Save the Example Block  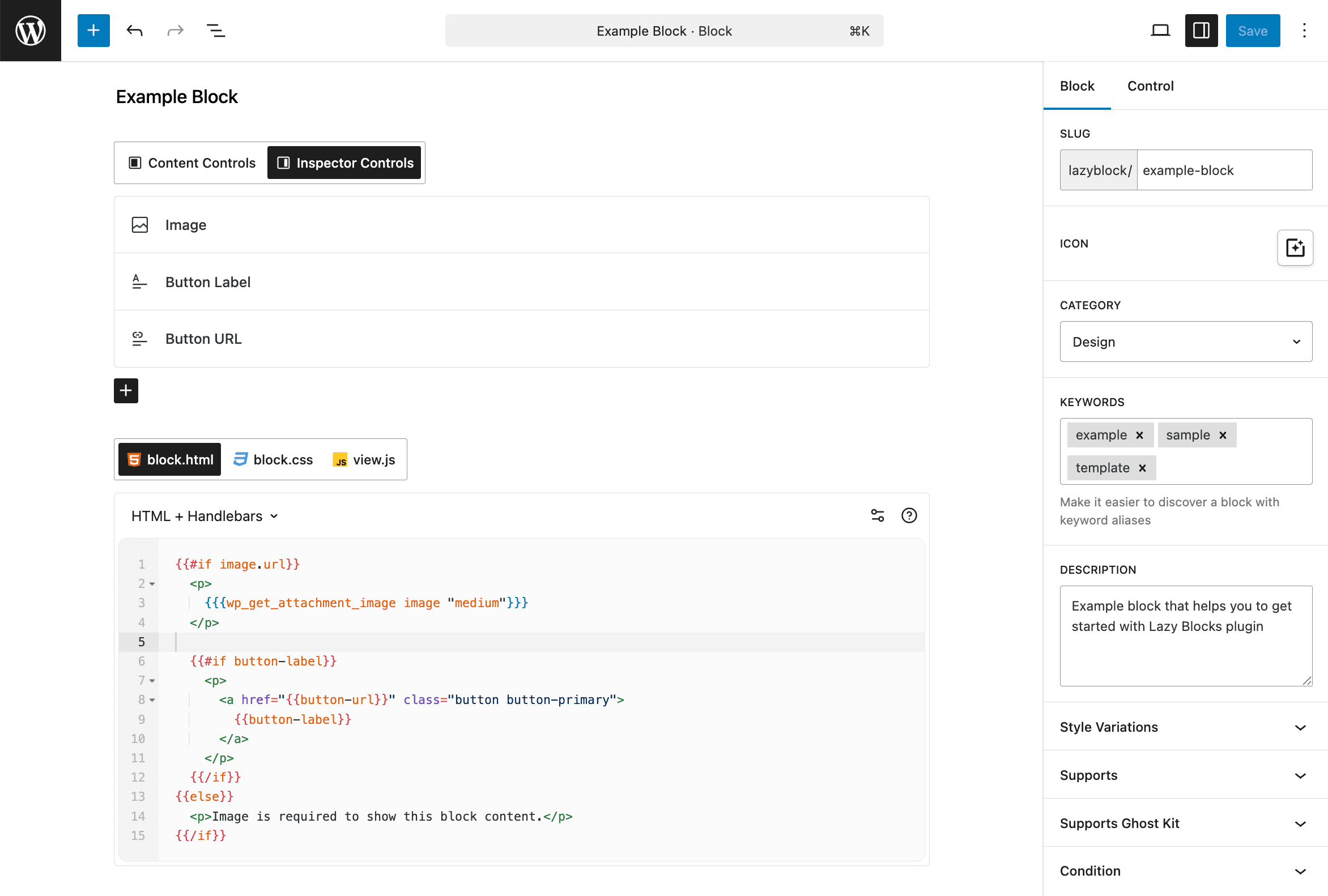(x=1252, y=30)
